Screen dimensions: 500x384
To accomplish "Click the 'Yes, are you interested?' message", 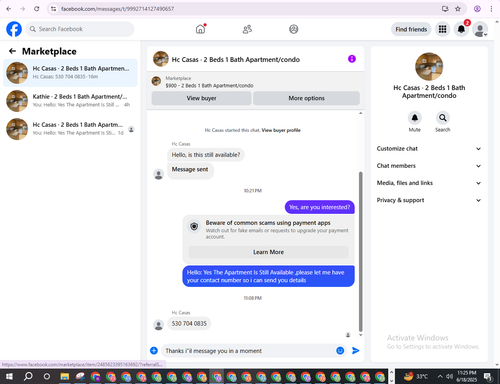I will pos(320,207).
